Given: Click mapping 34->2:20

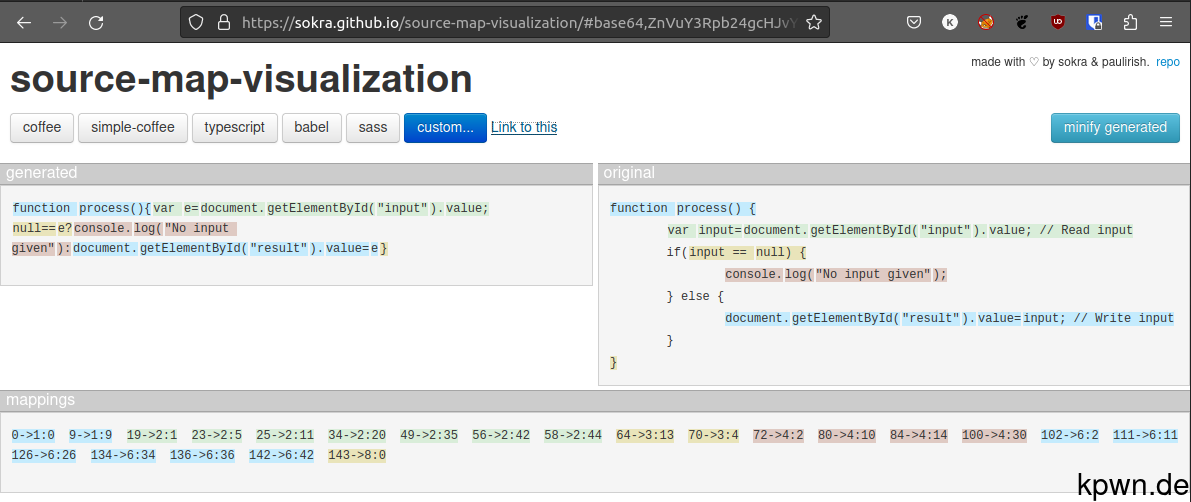Looking at the screenshot, I should click(357, 435).
